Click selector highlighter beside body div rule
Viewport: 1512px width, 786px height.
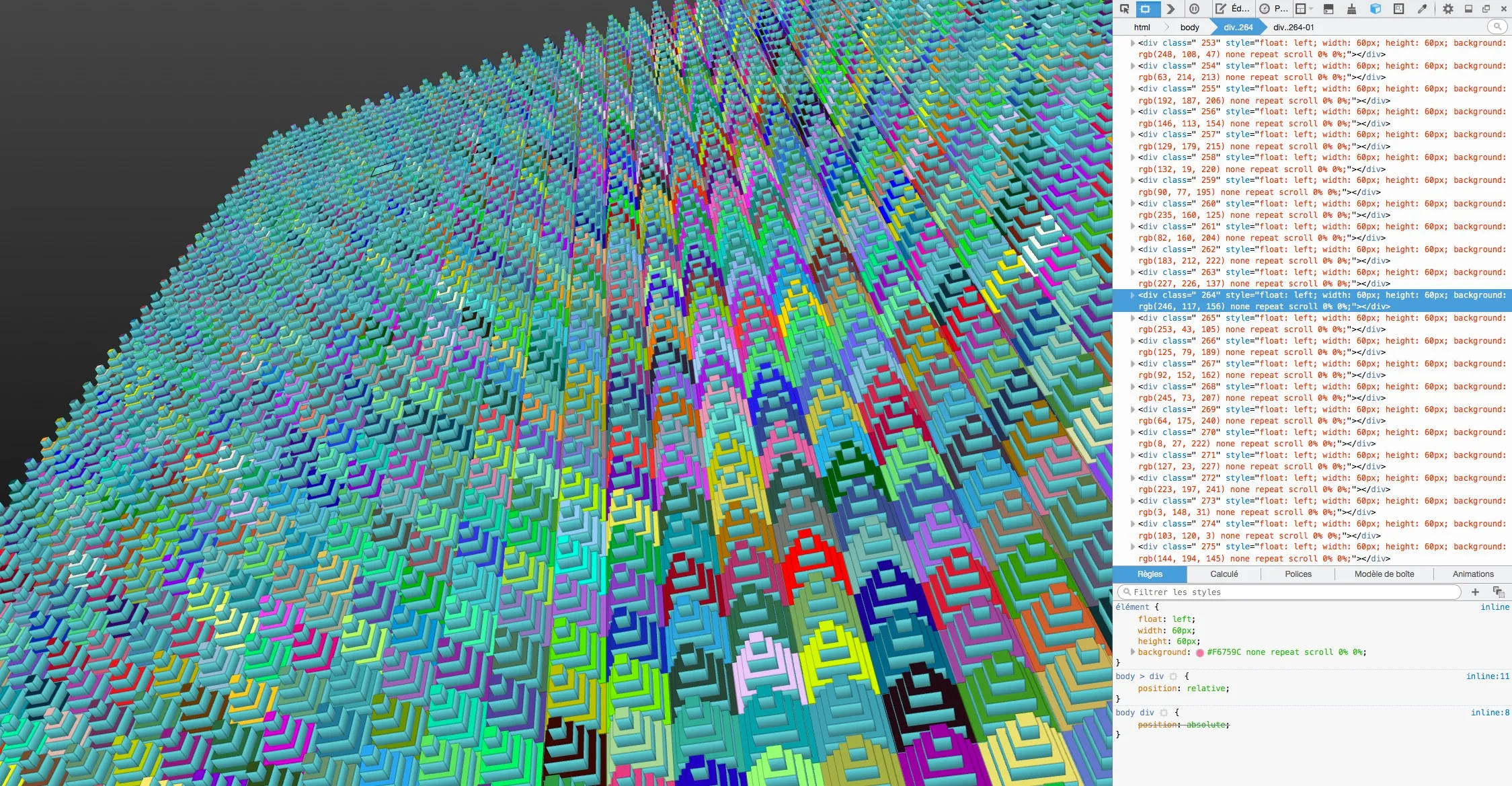click(1164, 713)
